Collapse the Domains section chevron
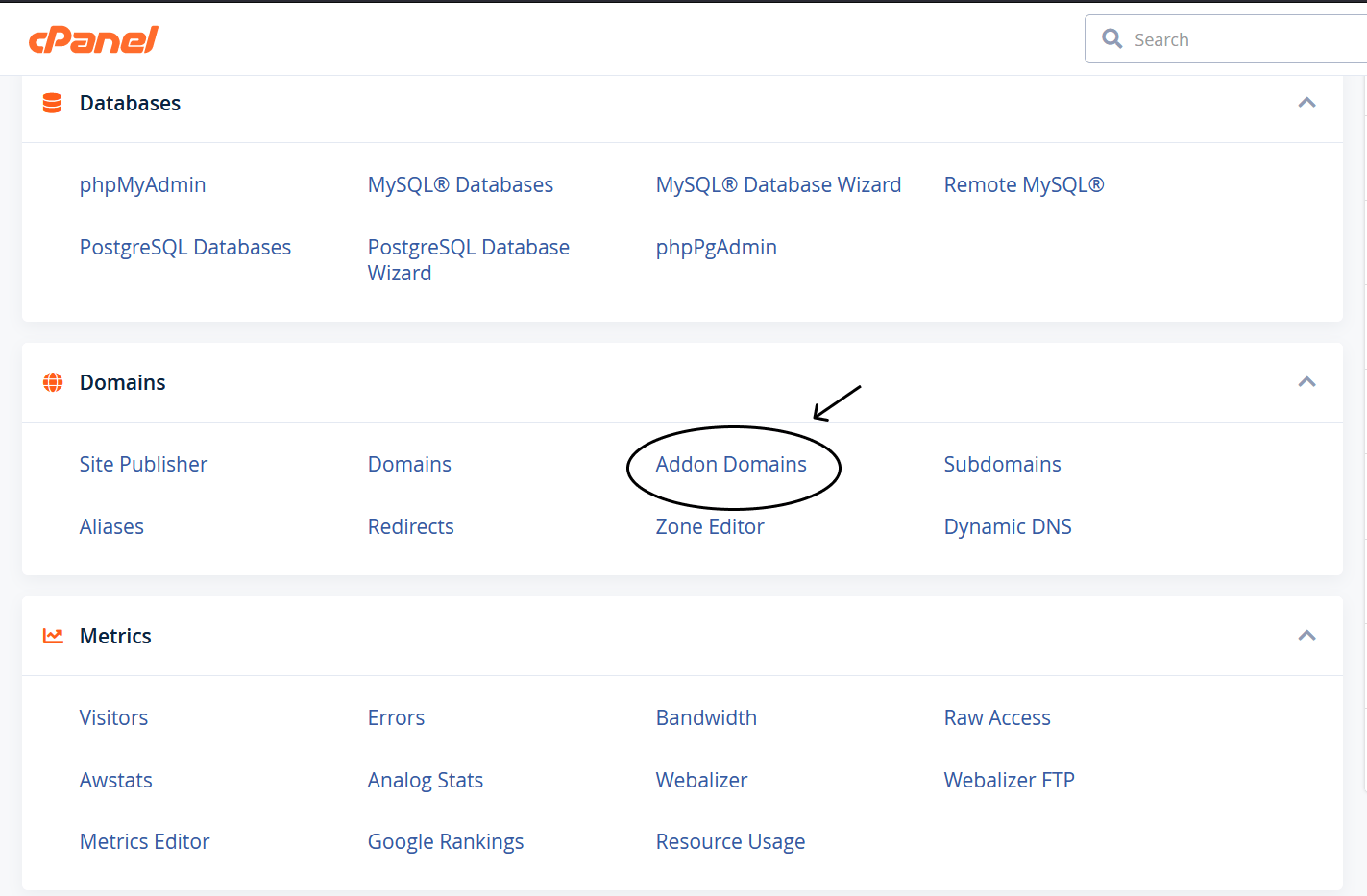The width and height of the screenshot is (1367, 896). [x=1306, y=382]
